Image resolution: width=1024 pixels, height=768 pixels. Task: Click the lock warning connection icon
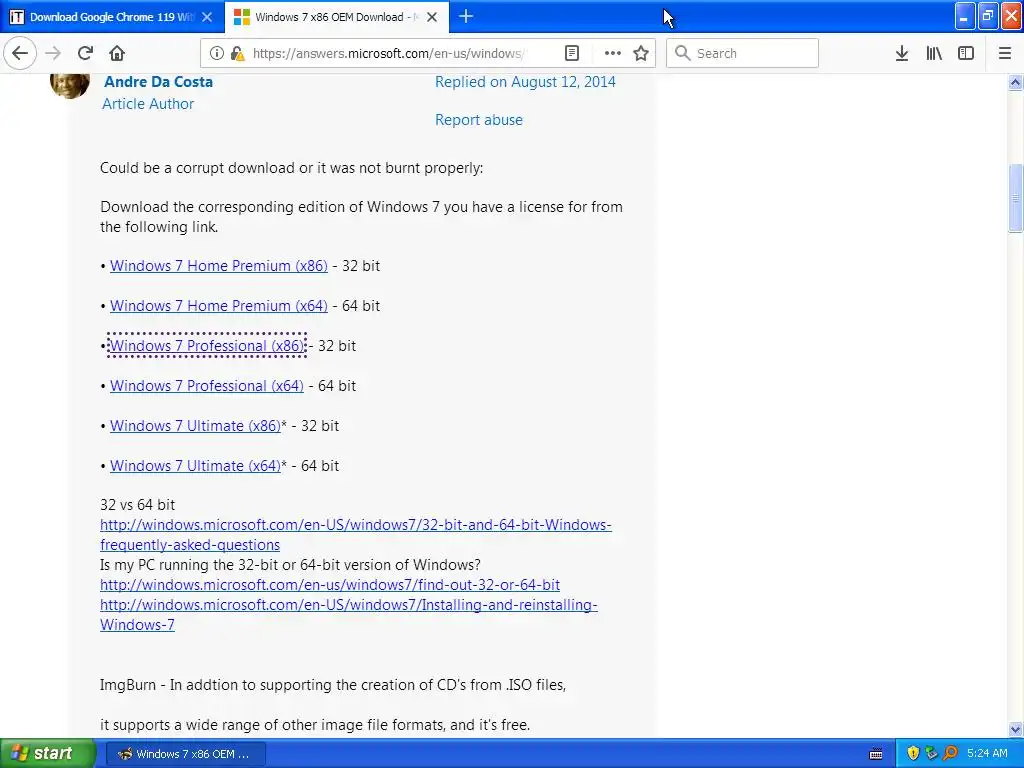click(237, 53)
